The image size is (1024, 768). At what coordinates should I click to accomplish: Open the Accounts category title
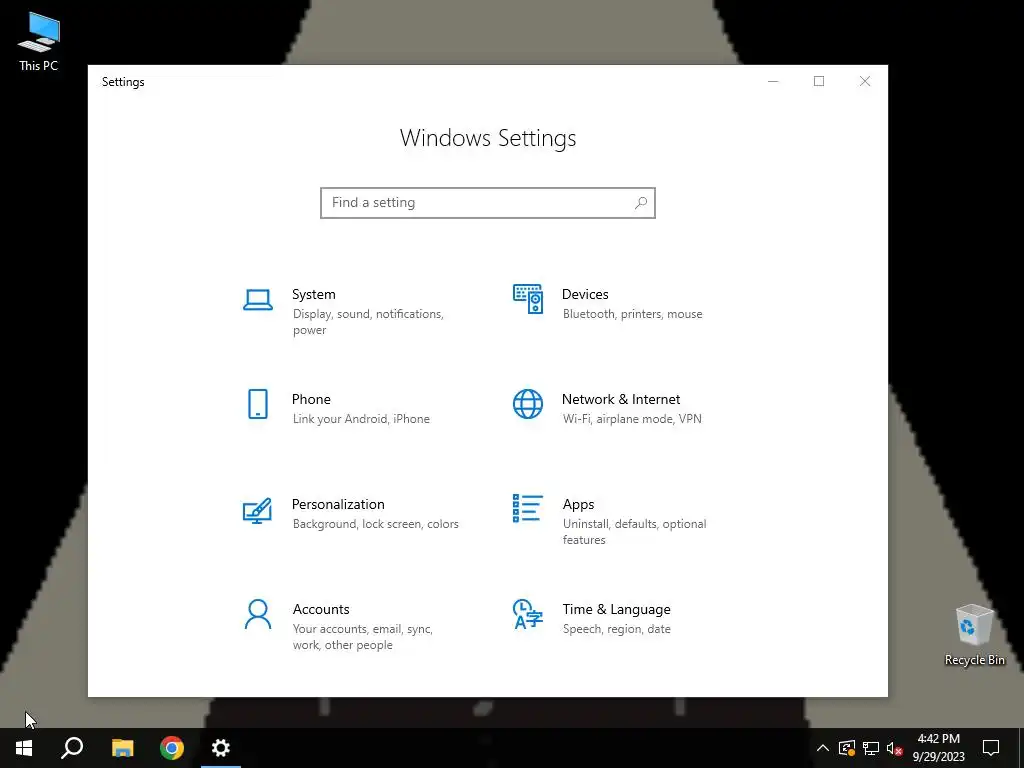(x=321, y=609)
